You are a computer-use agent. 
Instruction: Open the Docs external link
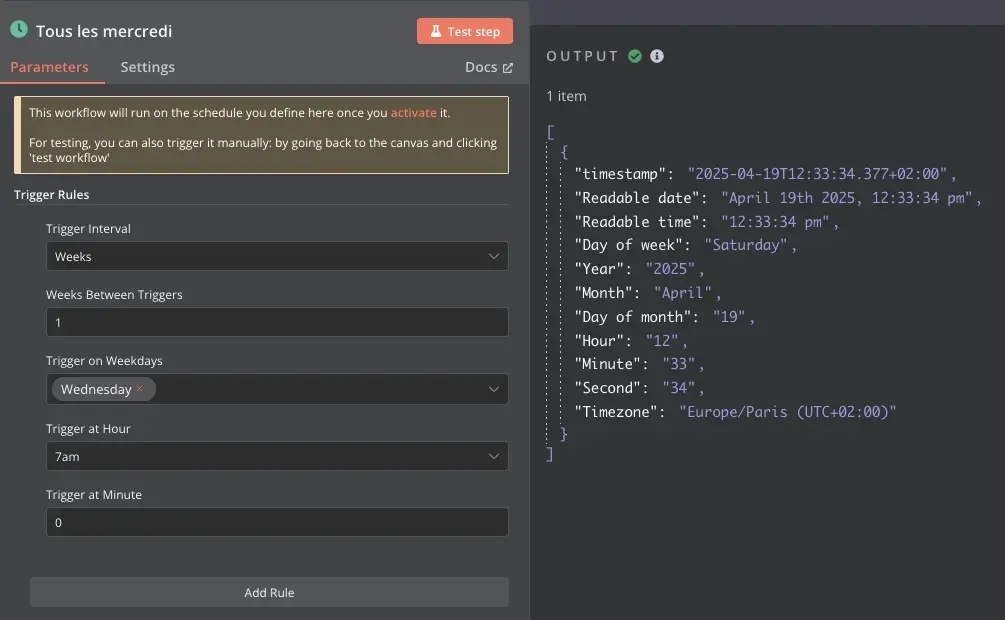click(488, 67)
